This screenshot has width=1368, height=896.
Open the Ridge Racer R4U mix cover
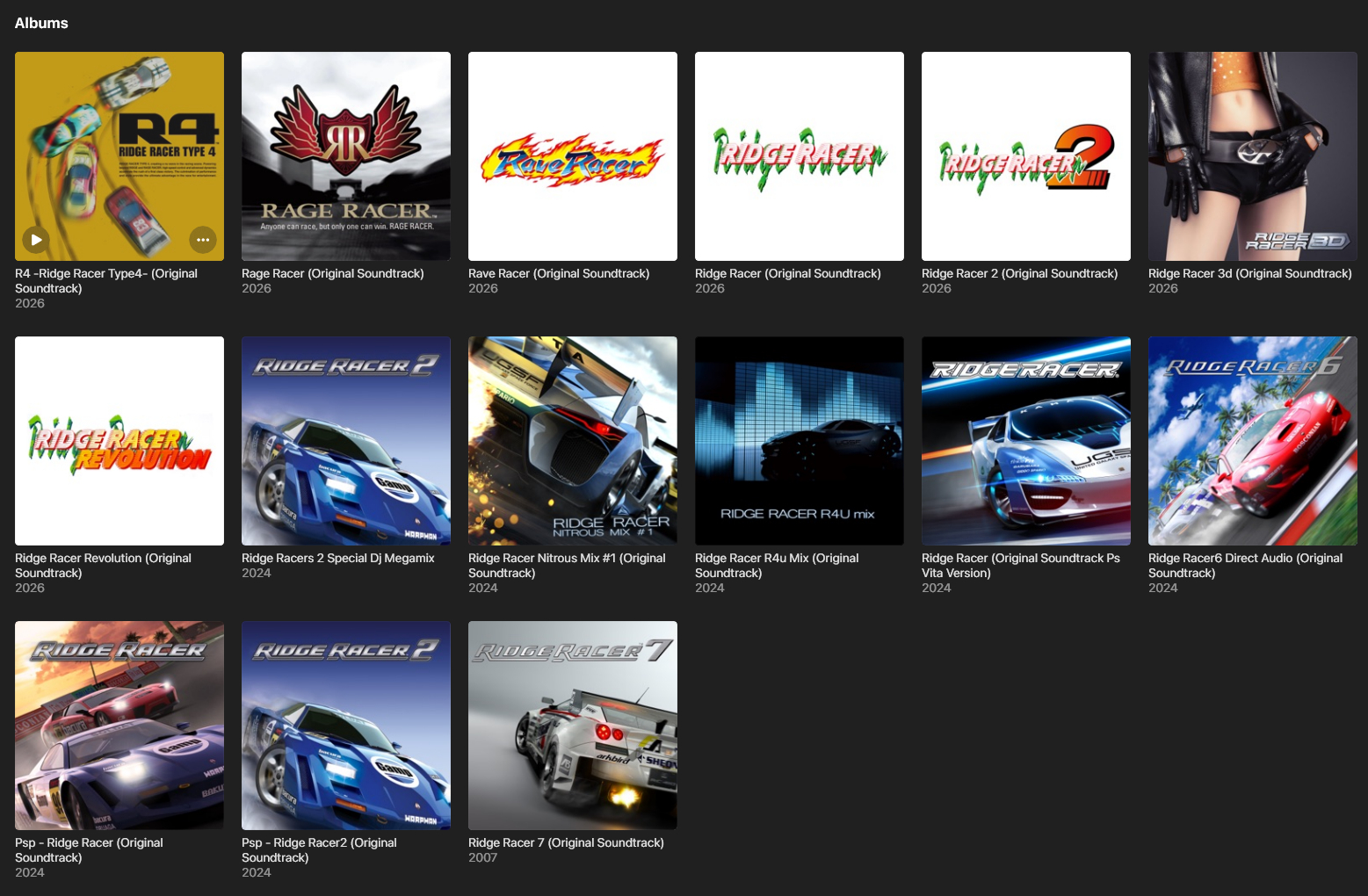[x=799, y=440]
